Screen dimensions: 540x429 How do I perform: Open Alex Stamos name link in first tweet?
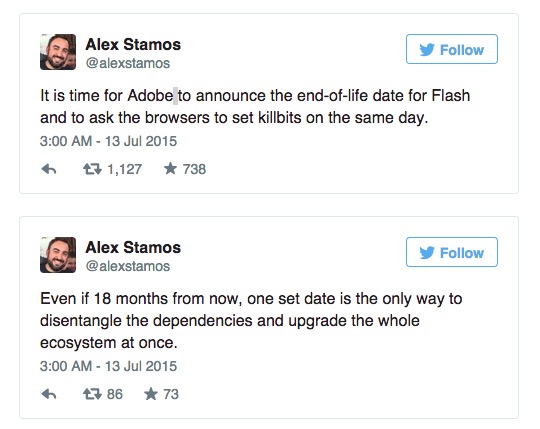[x=133, y=44]
